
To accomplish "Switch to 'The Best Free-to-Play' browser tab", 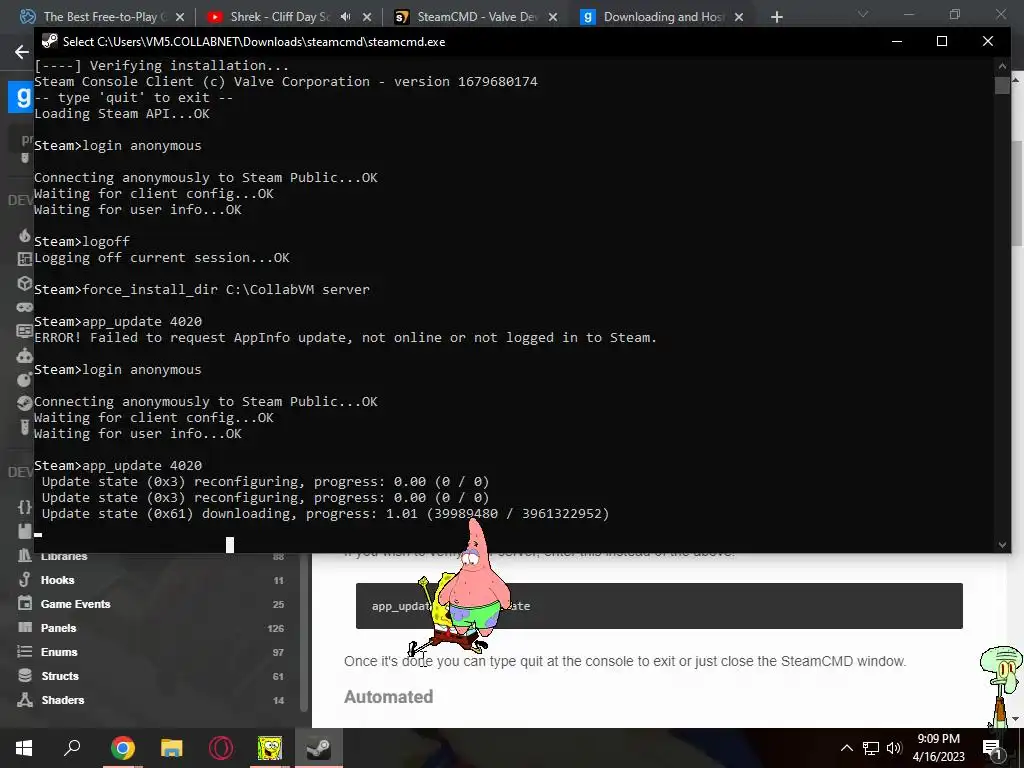I will tap(104, 17).
